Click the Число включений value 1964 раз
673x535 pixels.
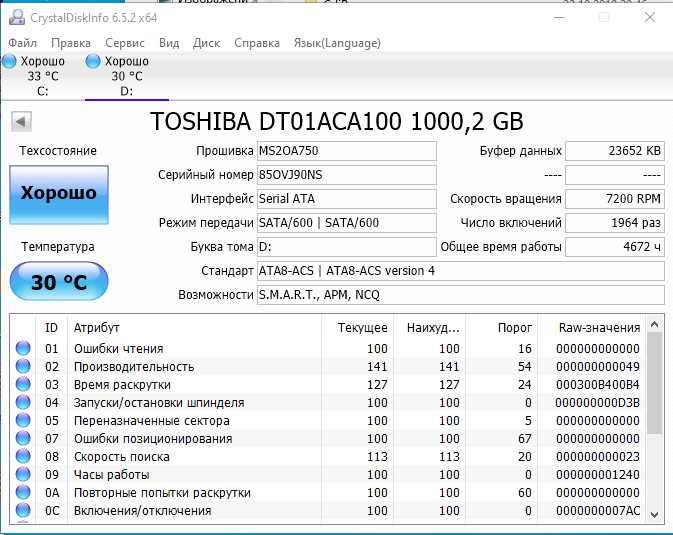615,223
